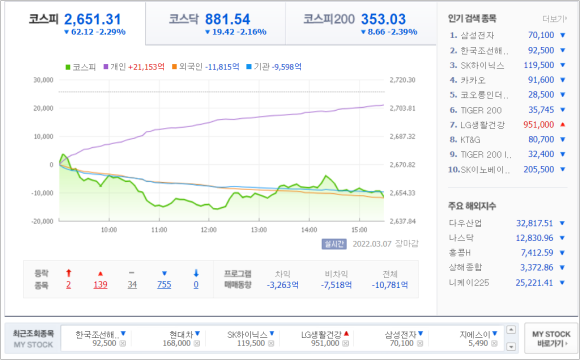This screenshot has height=360, width=580.
Task: Click MY STOCK 바로가기 button
Action: pyautogui.click(x=551, y=339)
